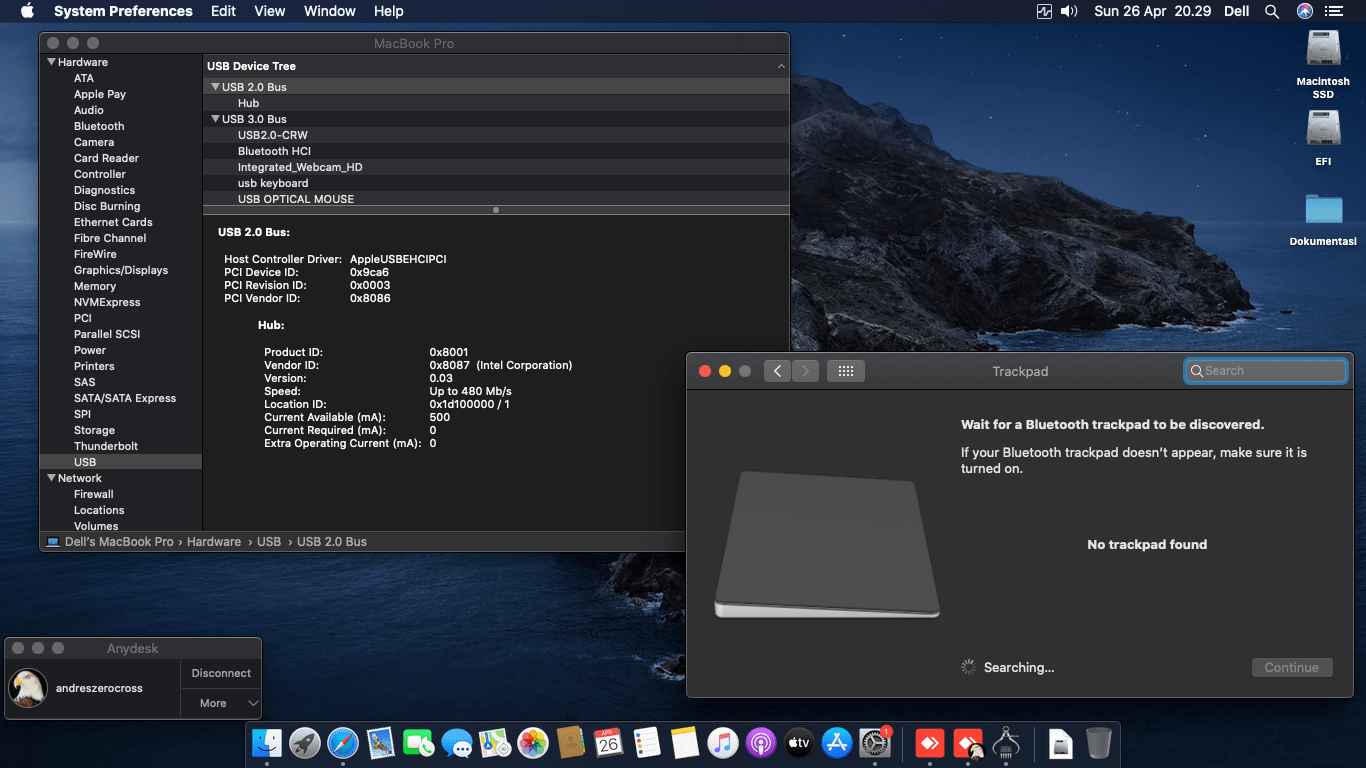
Task: Open Maps from the Dock
Action: click(x=495, y=742)
